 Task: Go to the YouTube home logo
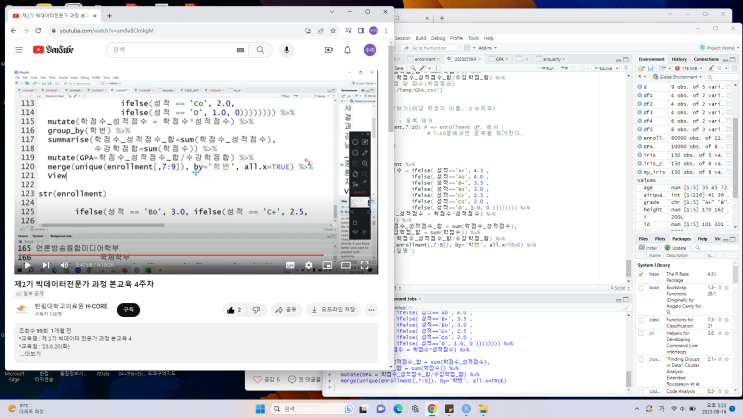[x=53, y=50]
